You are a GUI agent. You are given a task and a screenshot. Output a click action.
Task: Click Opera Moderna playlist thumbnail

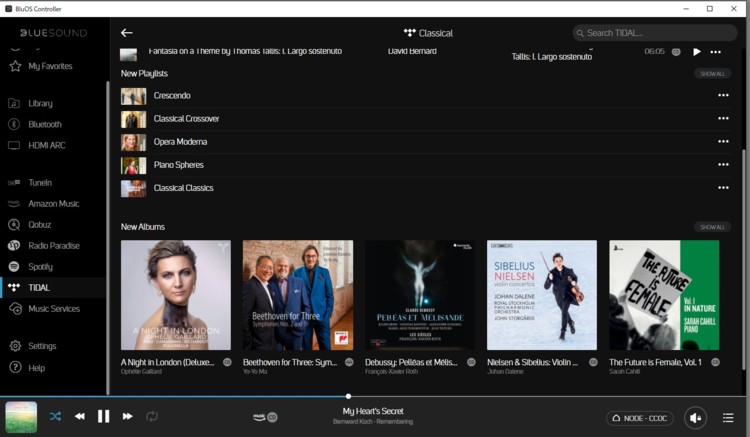(x=133, y=142)
